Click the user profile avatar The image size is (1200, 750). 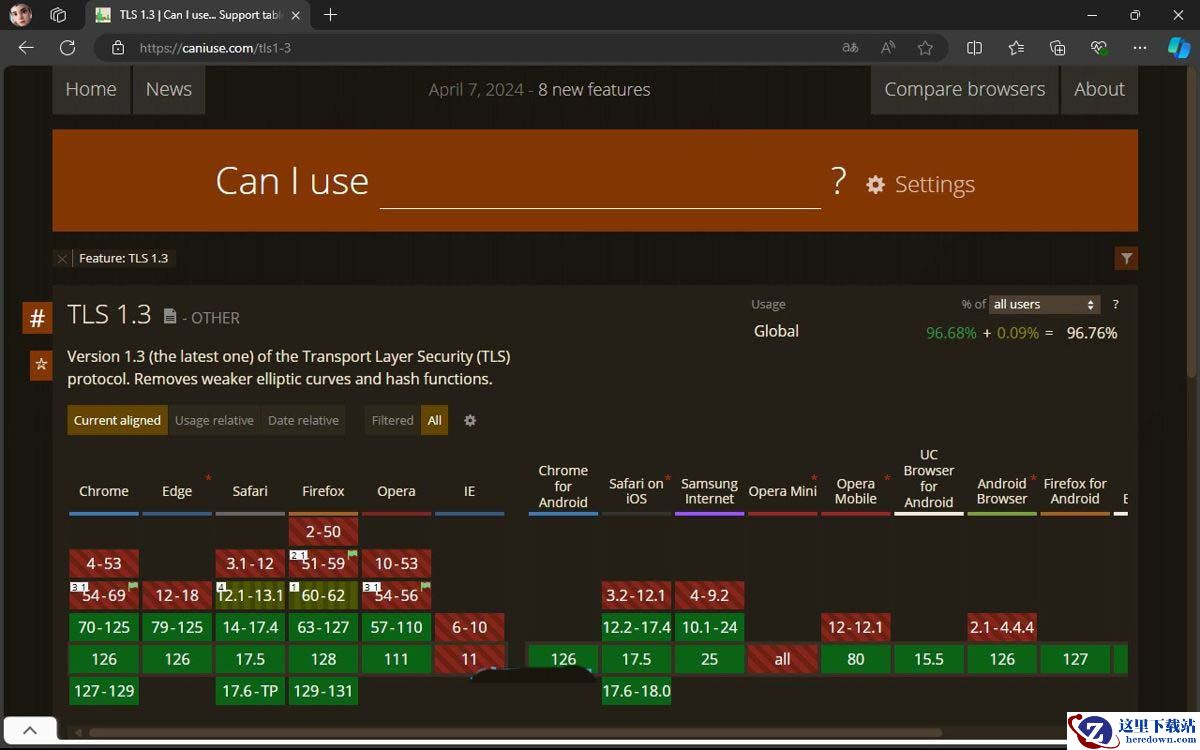pos(21,15)
